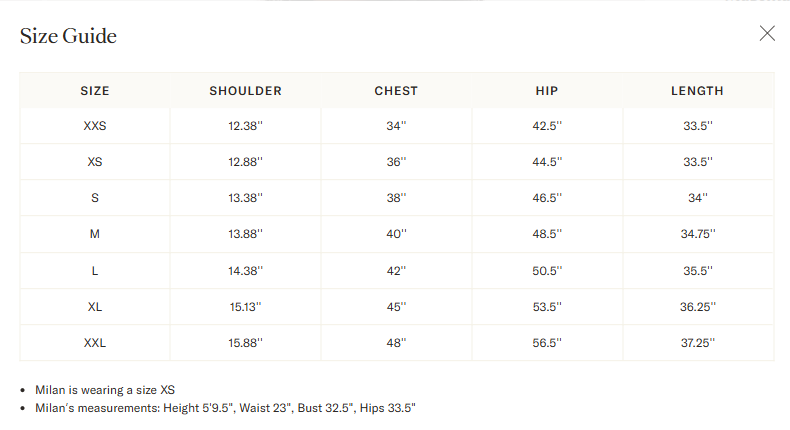This screenshot has height=430, width=790.
Task: Click the SHOULDER column header
Action: click(x=245, y=91)
